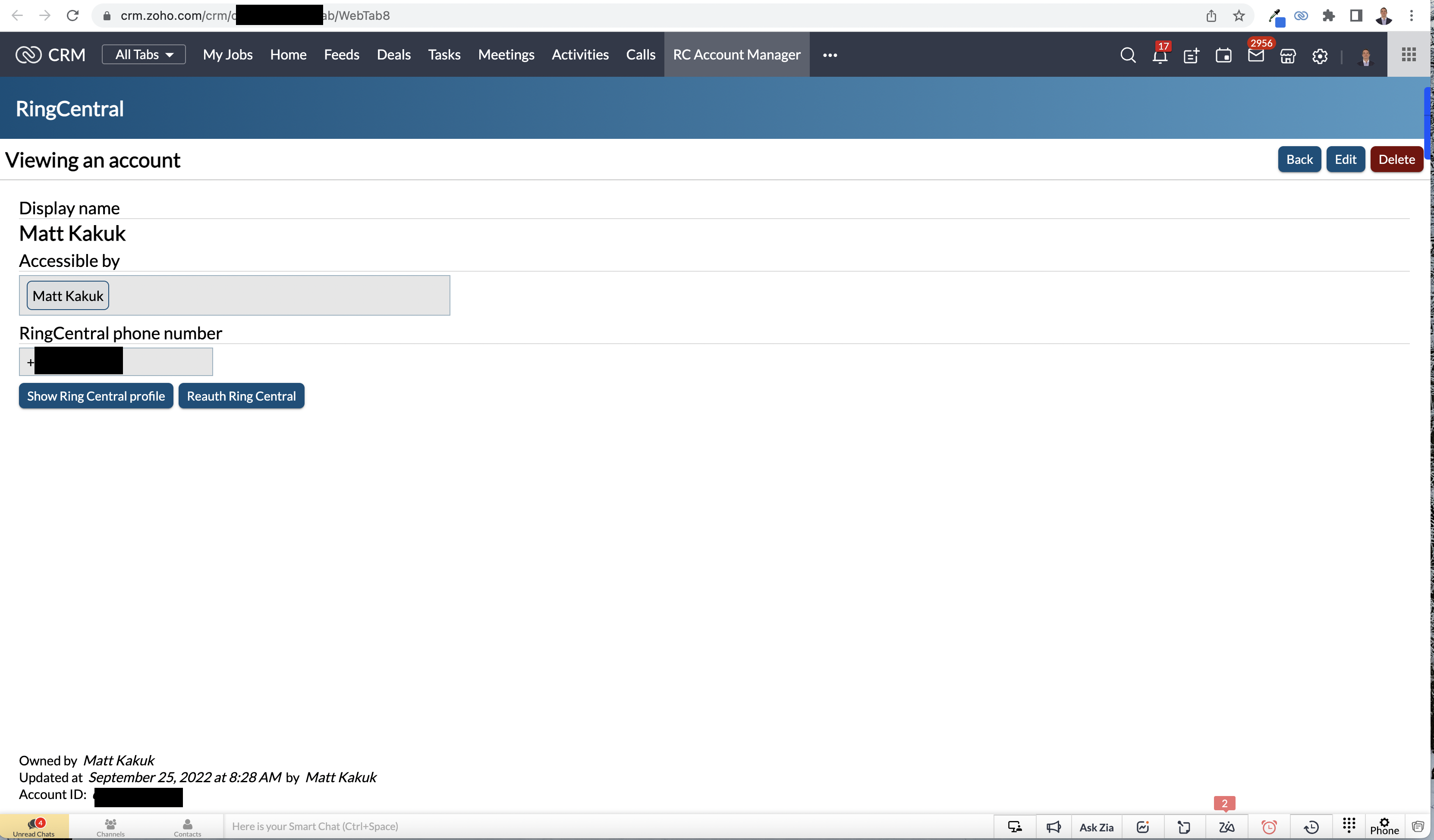
Task: Open the recent items history clock icon
Action: pyautogui.click(x=1311, y=827)
